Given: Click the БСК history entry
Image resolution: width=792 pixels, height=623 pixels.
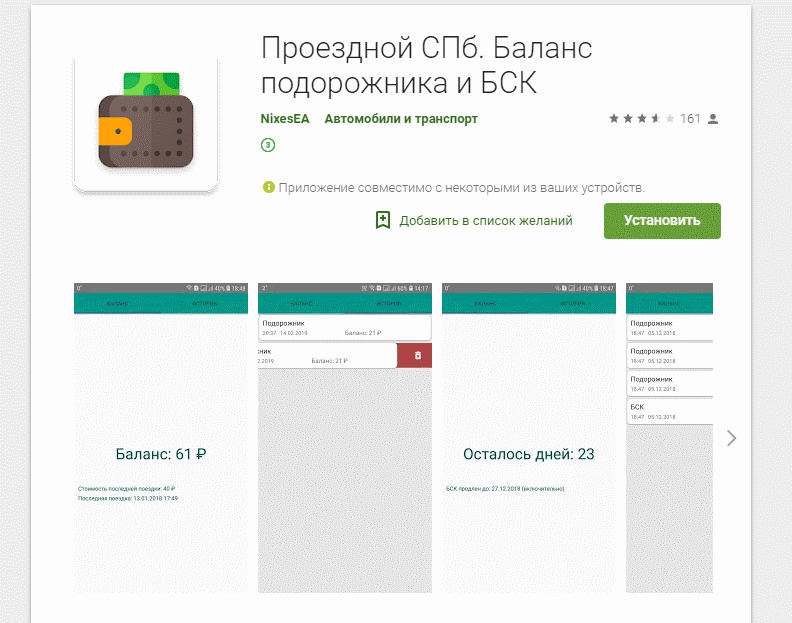Looking at the screenshot, I should 669,412.
